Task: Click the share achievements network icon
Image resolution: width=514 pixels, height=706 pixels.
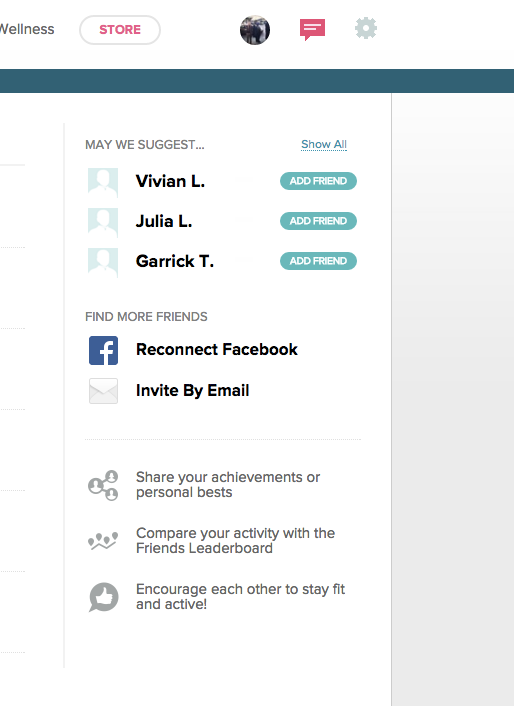Action: coord(103,485)
